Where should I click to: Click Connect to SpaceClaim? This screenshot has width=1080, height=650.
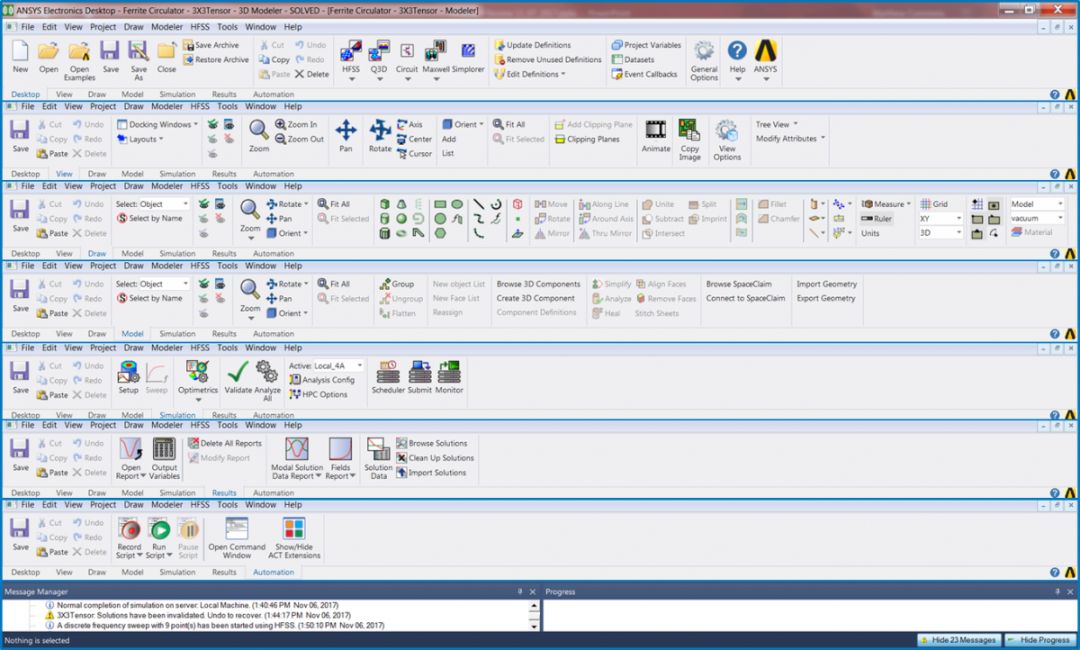(745, 298)
